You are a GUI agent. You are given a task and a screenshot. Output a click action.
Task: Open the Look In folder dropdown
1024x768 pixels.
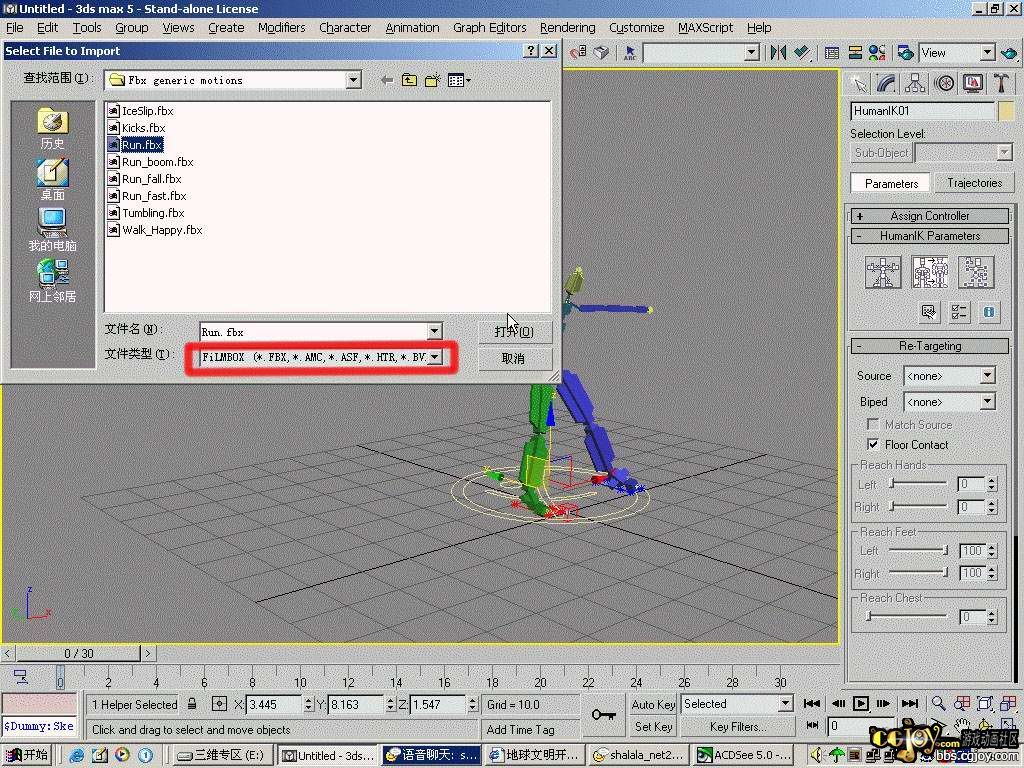pyautogui.click(x=353, y=80)
